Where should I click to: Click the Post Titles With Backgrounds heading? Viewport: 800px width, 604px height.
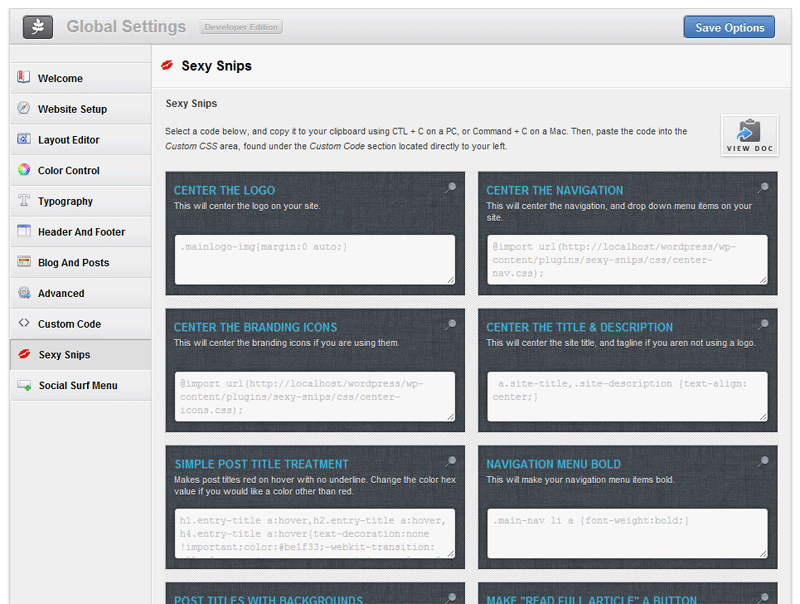coord(268,599)
